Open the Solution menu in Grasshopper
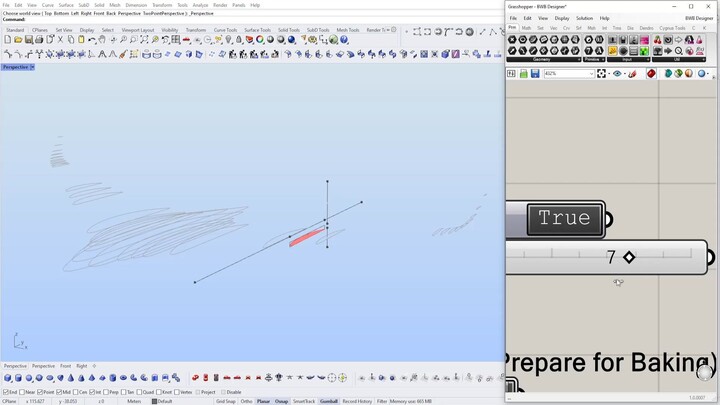This screenshot has height=405, width=720. pyautogui.click(x=584, y=18)
